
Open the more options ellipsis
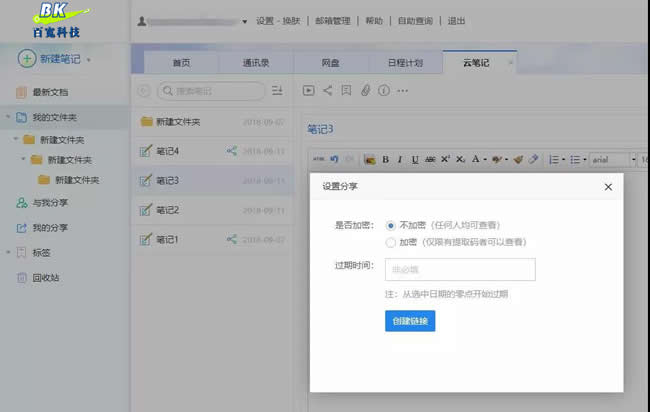pos(403,91)
